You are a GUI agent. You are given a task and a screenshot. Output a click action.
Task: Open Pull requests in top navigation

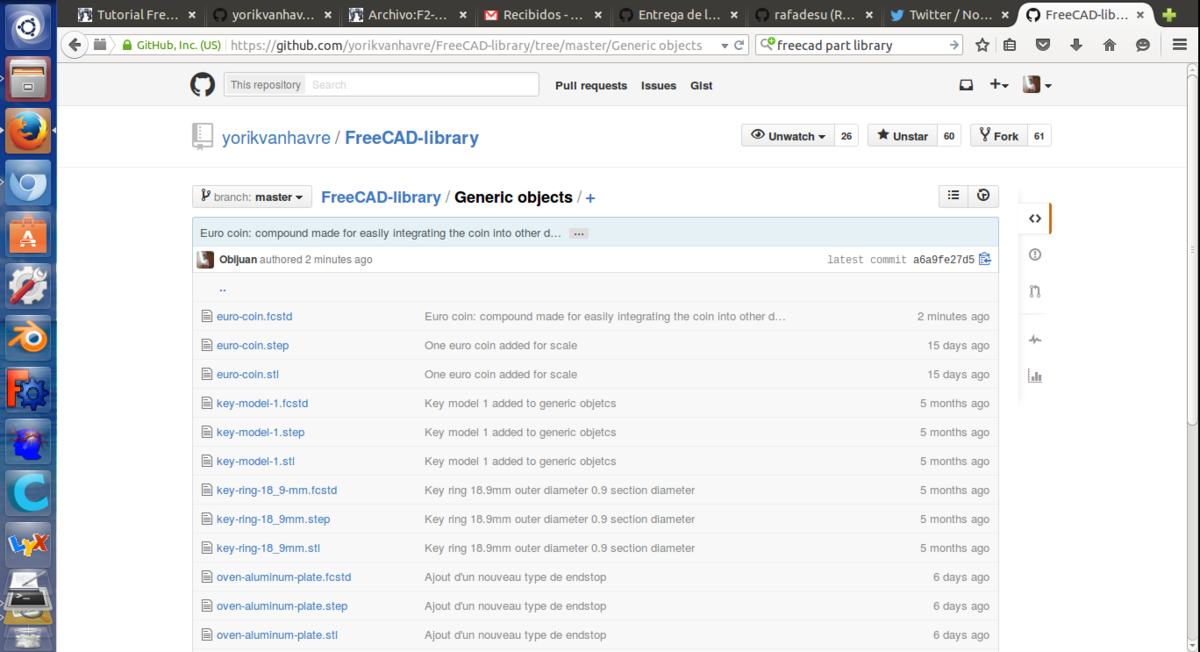591,86
